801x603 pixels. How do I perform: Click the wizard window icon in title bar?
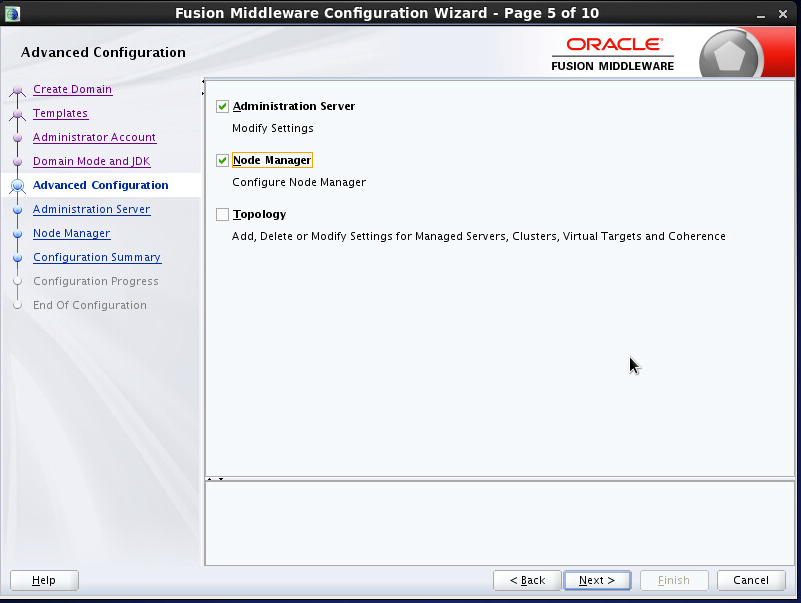coord(12,13)
